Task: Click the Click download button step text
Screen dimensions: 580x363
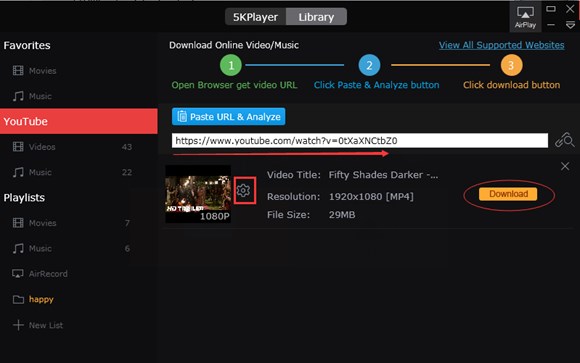Action: click(512, 85)
